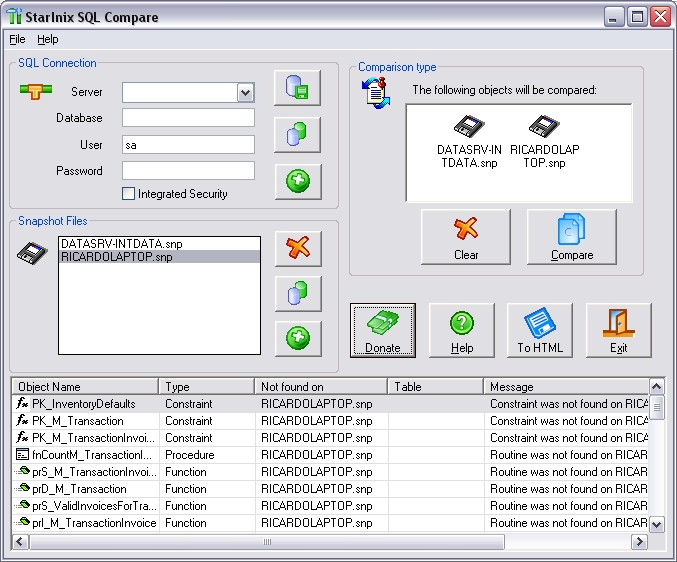Click the horizontal scrollbar left arrow
The height and width of the screenshot is (562, 677).
20,541
